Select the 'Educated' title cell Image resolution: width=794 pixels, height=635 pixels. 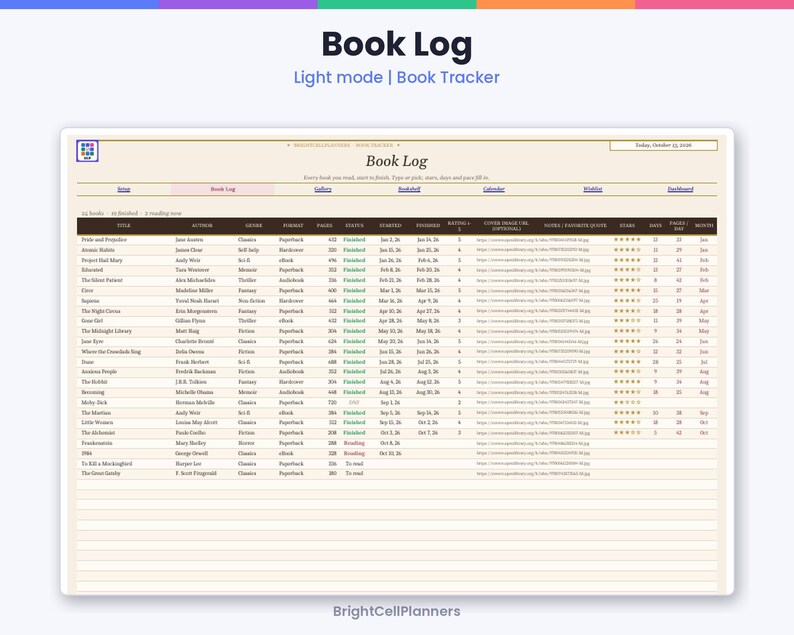click(x=92, y=270)
